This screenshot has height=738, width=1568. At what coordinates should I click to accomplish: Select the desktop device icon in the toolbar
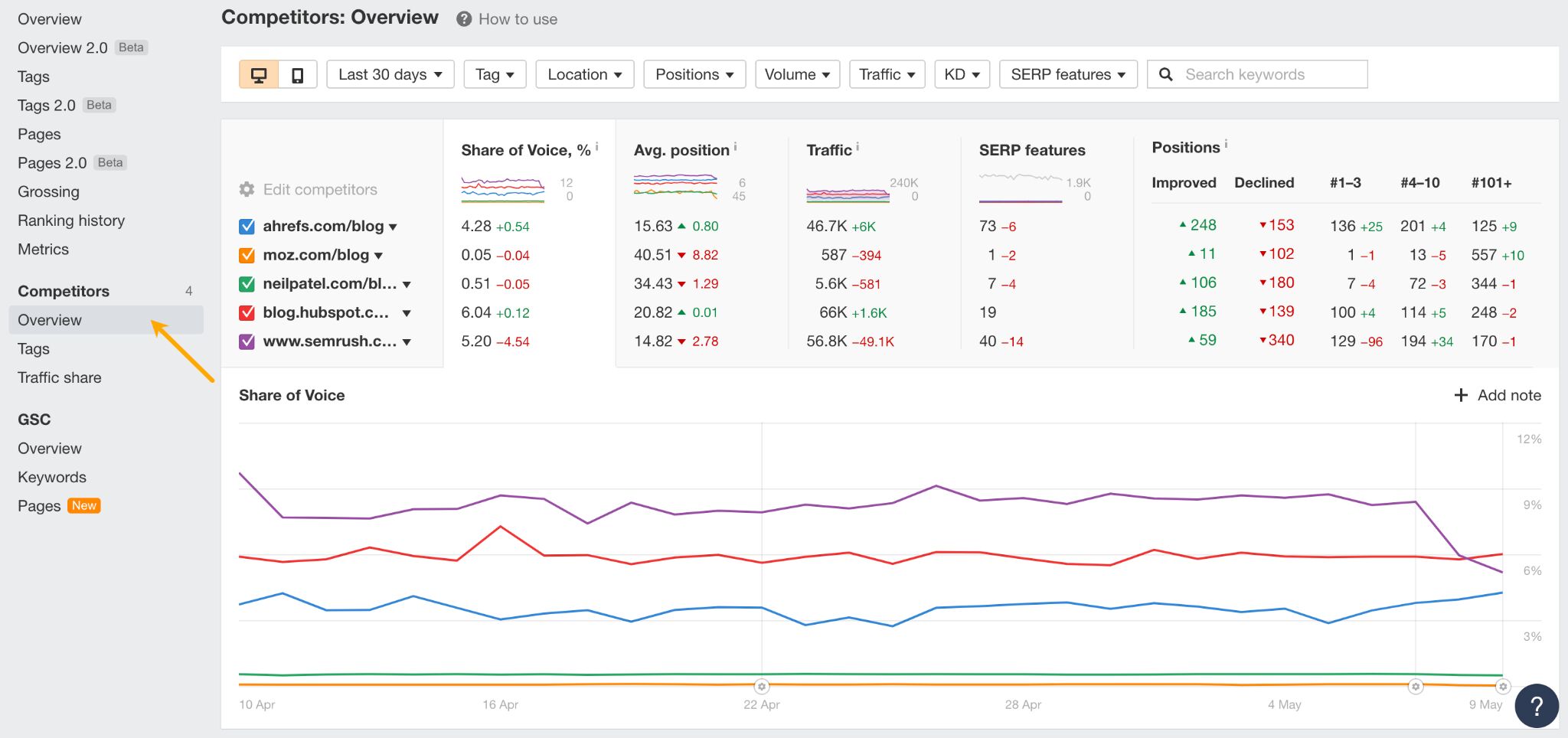pyautogui.click(x=259, y=73)
